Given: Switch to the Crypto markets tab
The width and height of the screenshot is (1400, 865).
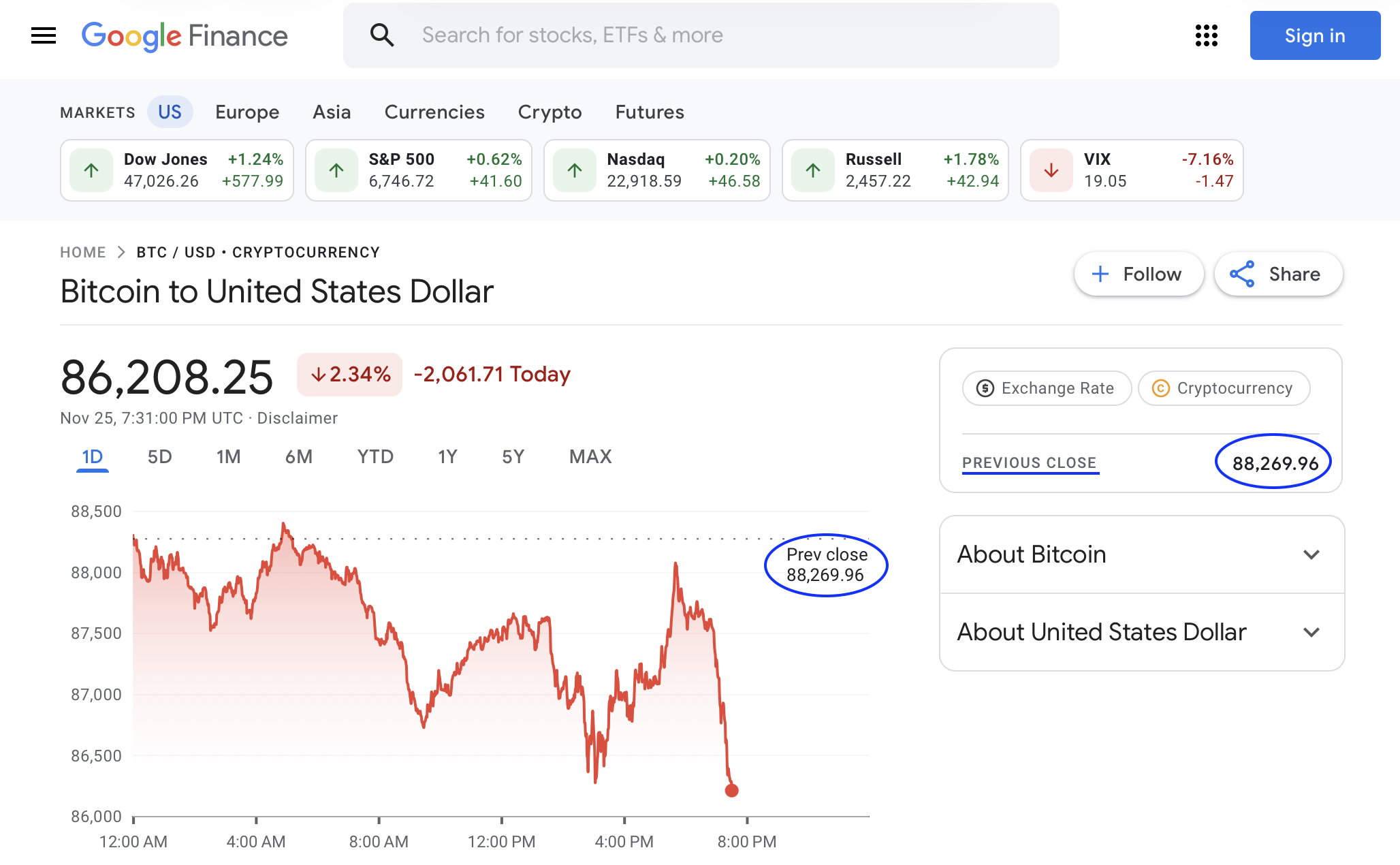Looking at the screenshot, I should (550, 112).
